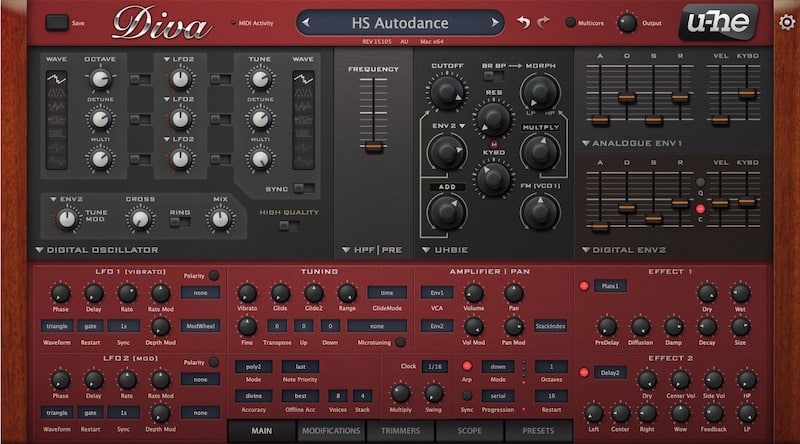Click the Cutoff knob in filter
Screen dimensions: 800x444
(x=447, y=91)
